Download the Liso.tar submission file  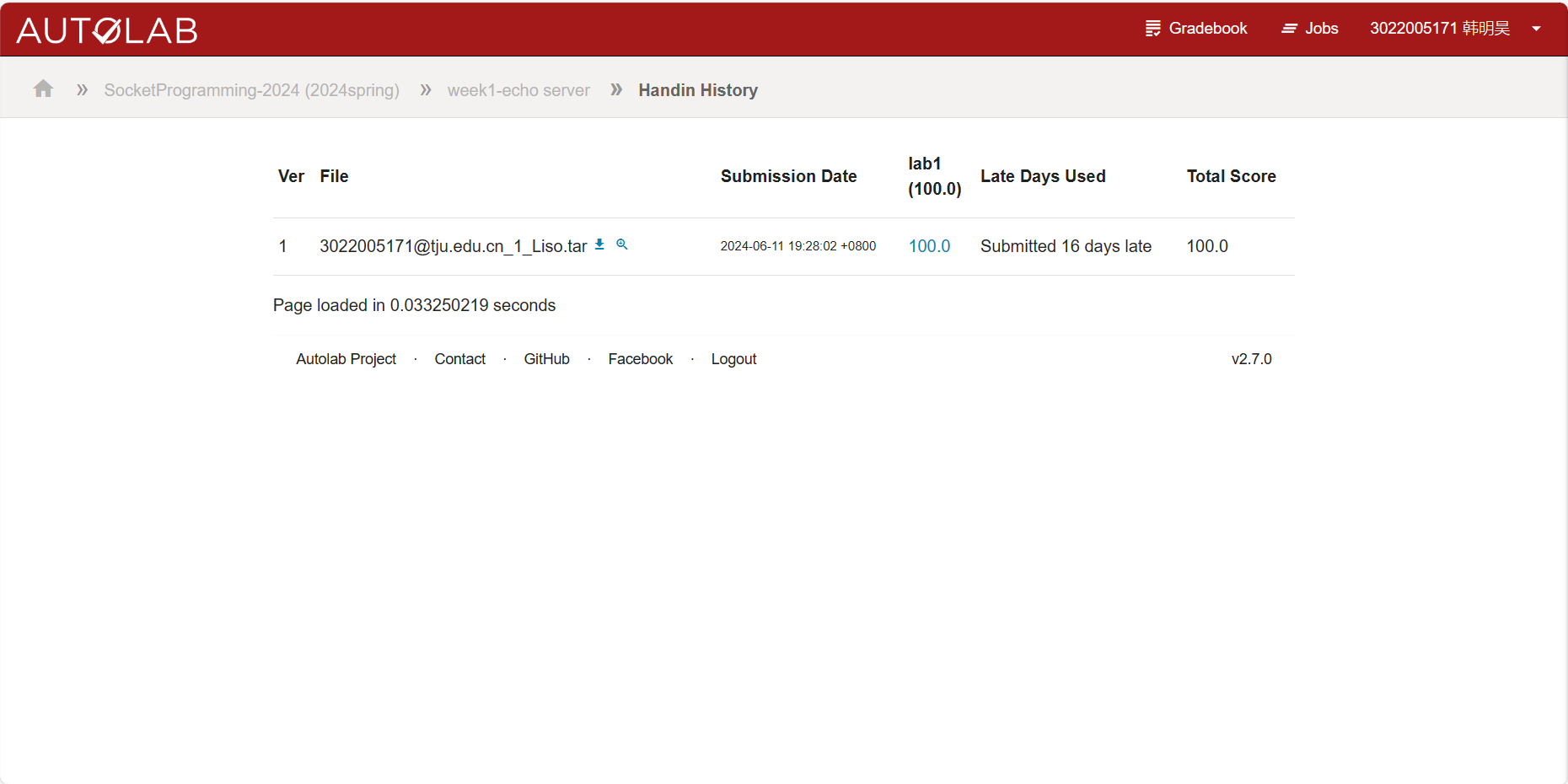(599, 244)
